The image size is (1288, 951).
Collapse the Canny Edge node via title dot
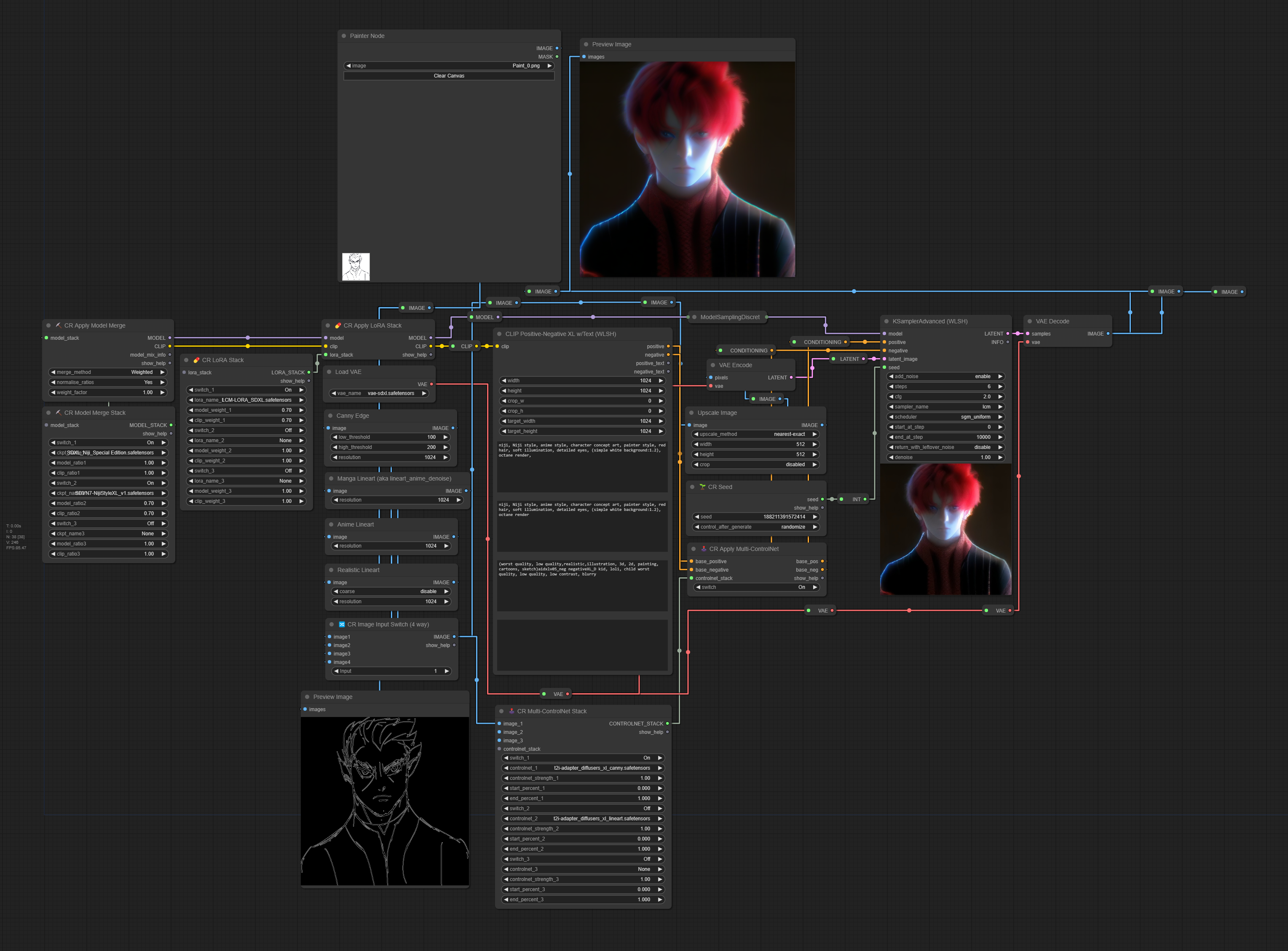330,416
